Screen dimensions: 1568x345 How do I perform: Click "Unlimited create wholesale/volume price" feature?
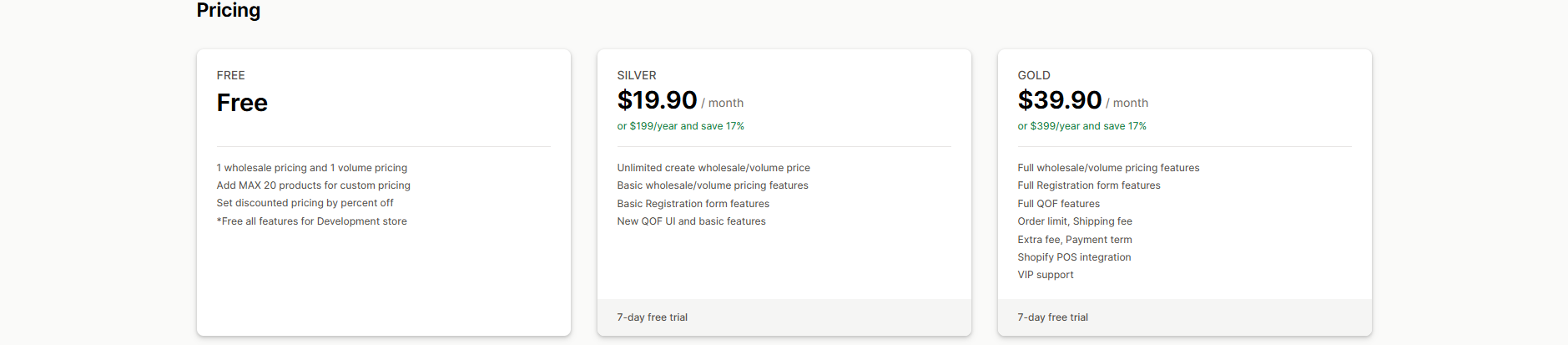coord(713,168)
